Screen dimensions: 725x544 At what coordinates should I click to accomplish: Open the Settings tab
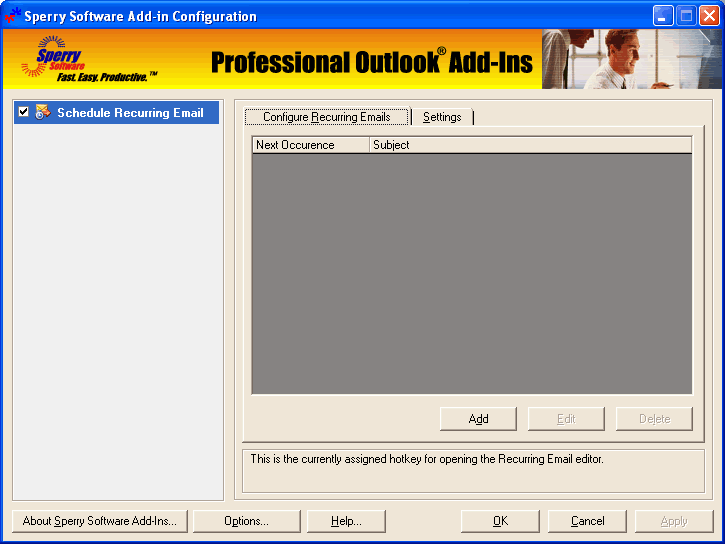pyautogui.click(x=442, y=117)
